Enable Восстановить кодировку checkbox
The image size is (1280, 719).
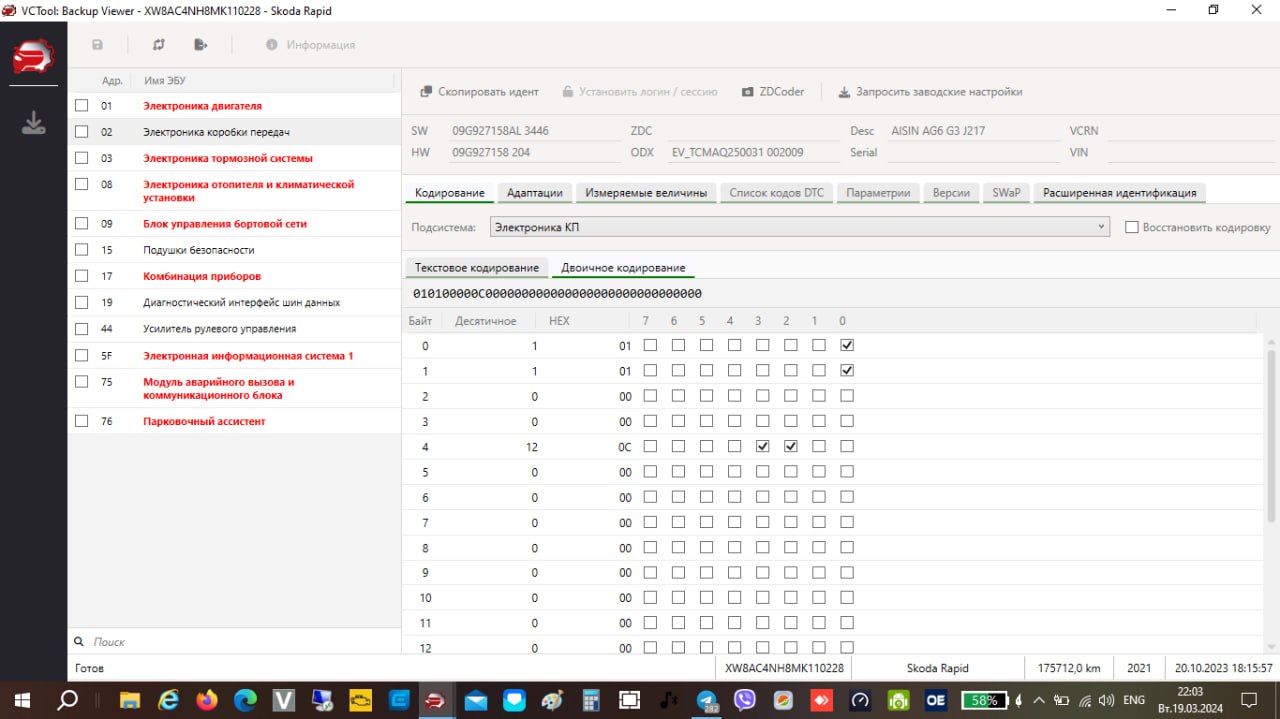[1132, 227]
